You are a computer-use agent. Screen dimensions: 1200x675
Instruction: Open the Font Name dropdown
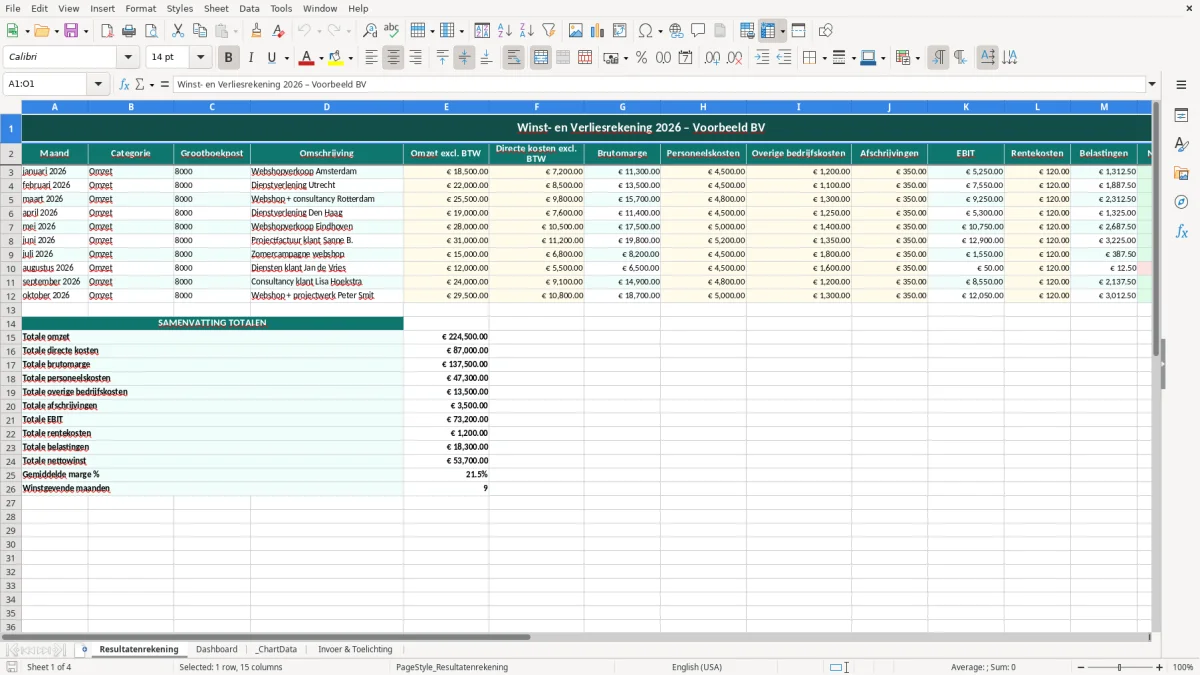(x=127, y=58)
